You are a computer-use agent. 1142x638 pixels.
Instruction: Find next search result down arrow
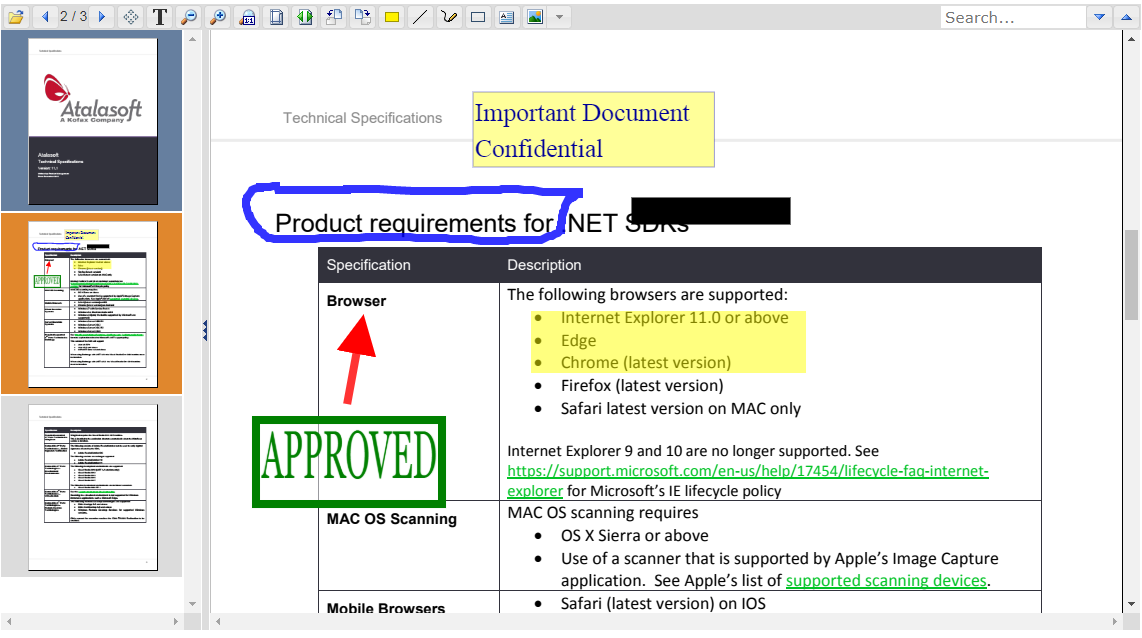coord(1100,17)
